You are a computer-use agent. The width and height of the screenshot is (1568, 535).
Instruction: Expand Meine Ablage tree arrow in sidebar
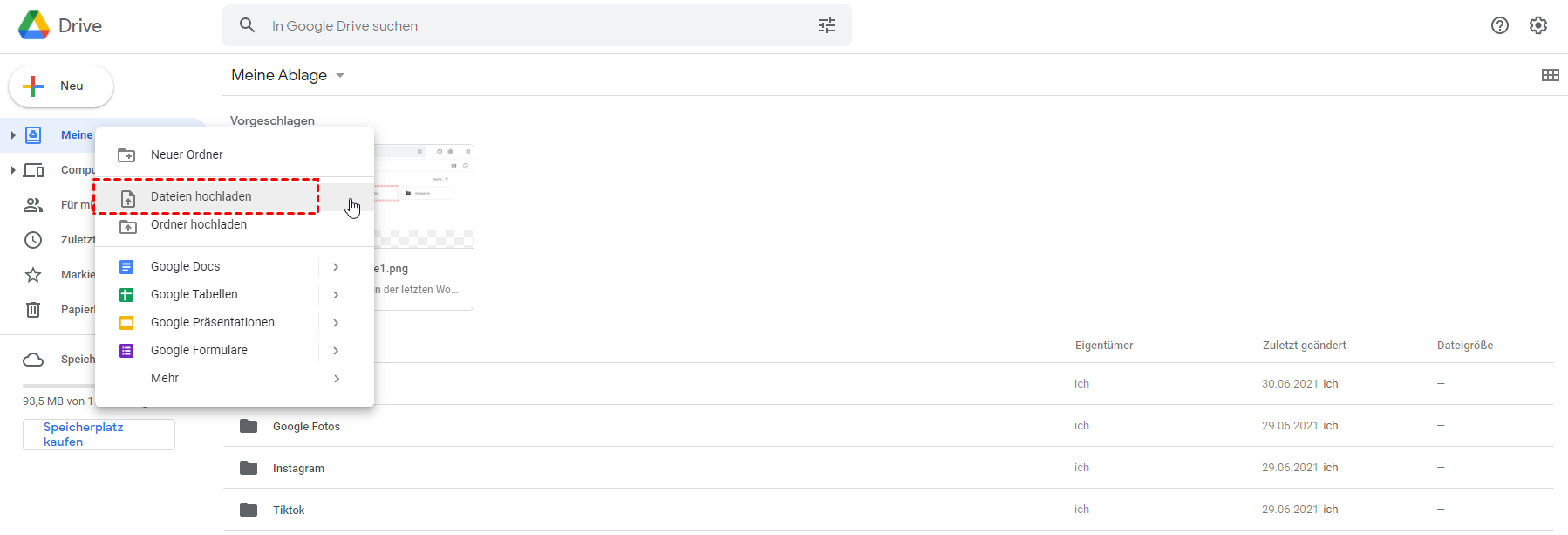tap(13, 135)
